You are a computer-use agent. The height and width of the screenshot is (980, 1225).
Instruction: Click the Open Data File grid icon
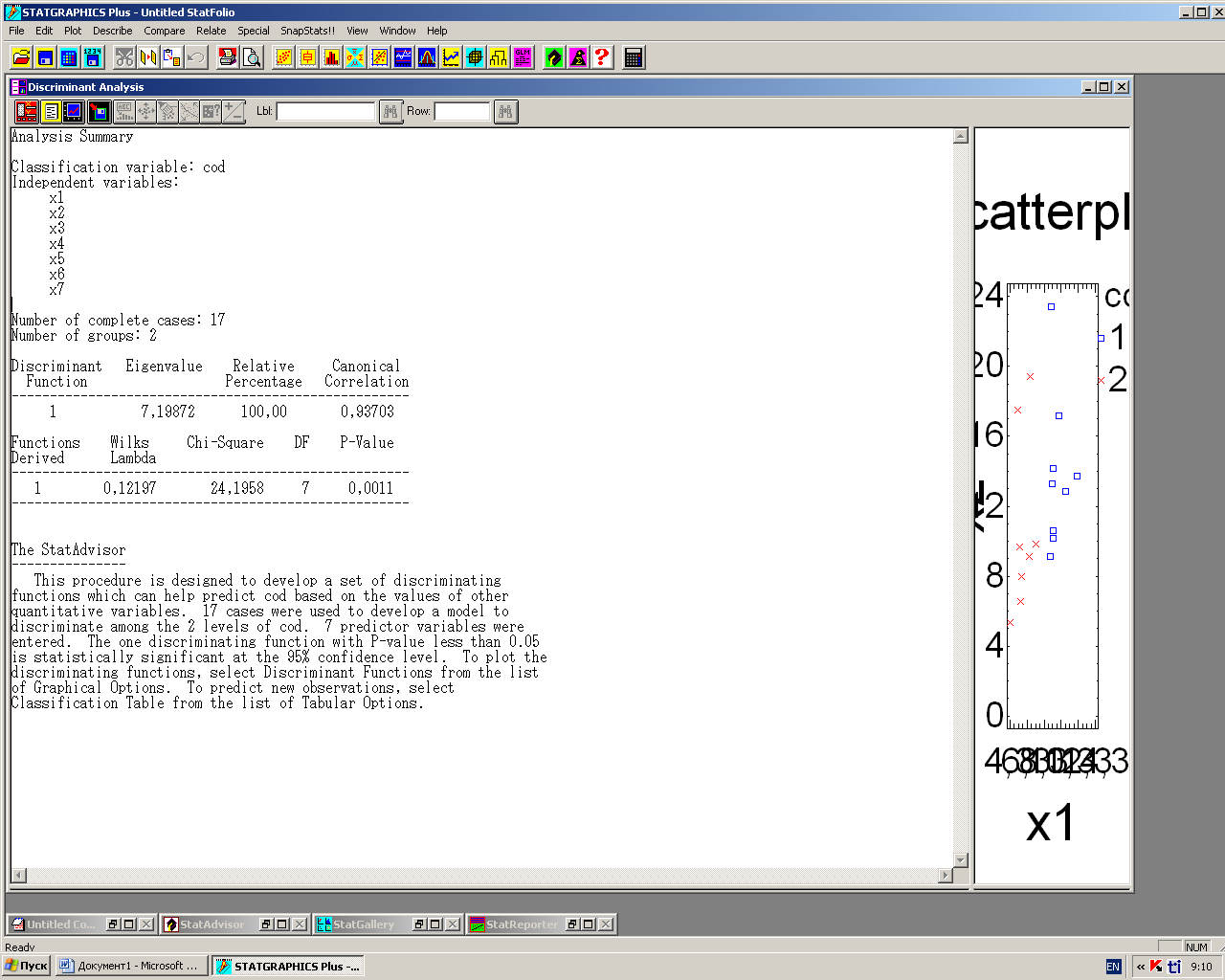69,57
